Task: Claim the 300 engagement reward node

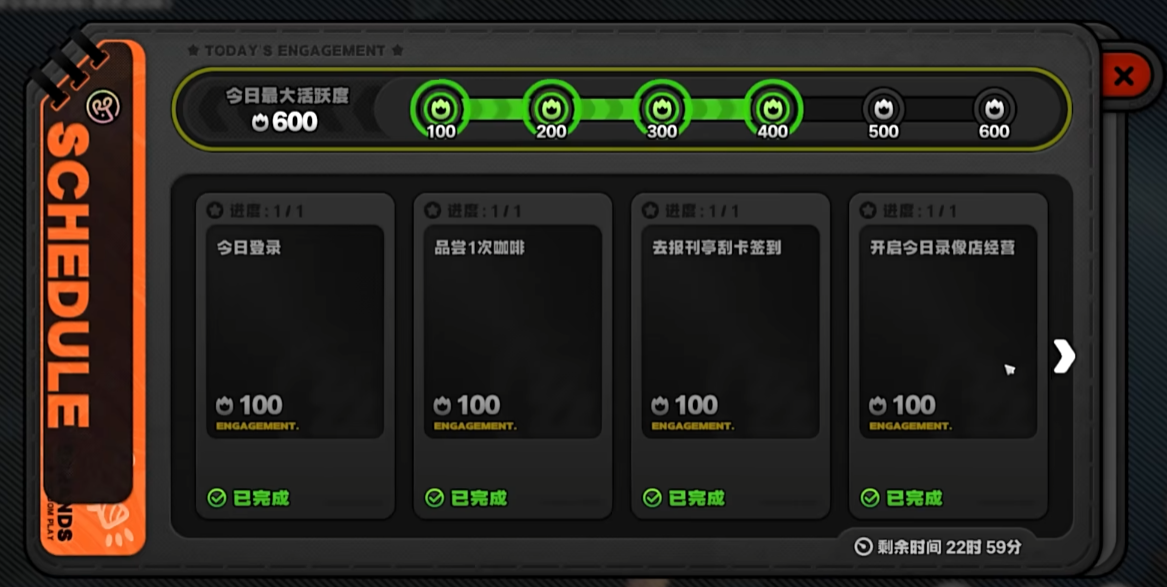Action: (662, 109)
